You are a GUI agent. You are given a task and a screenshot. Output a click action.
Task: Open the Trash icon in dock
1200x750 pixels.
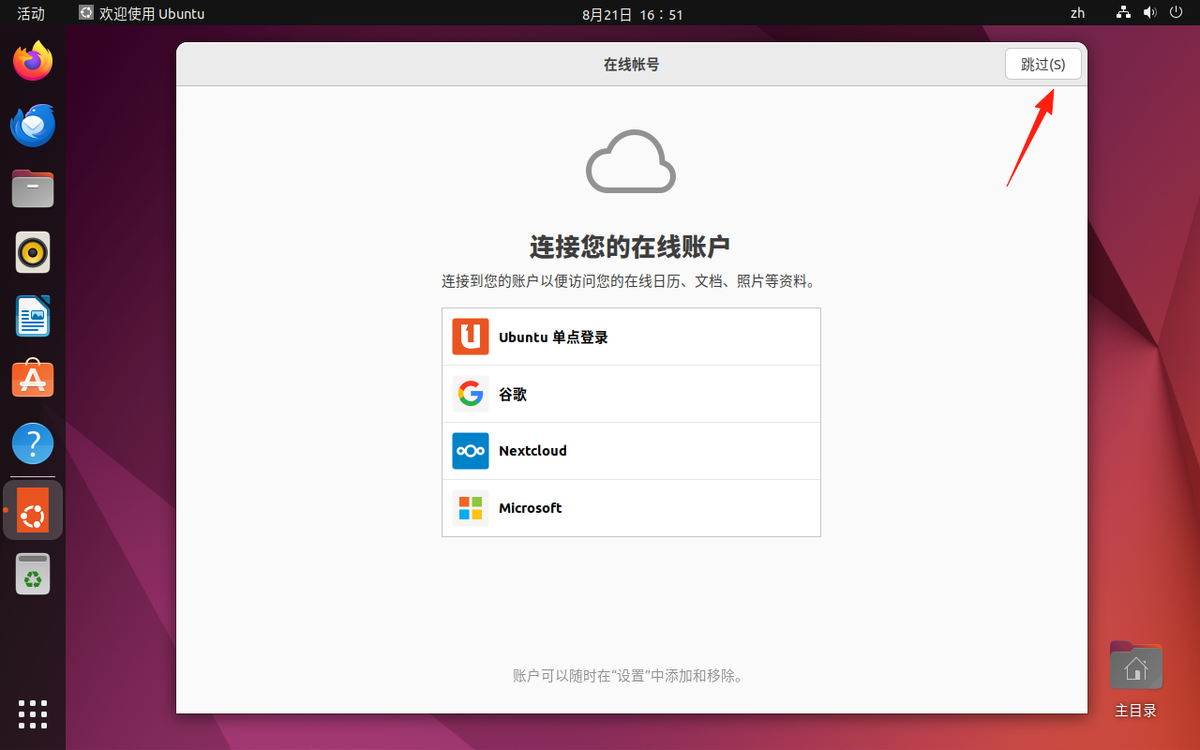tap(33, 574)
